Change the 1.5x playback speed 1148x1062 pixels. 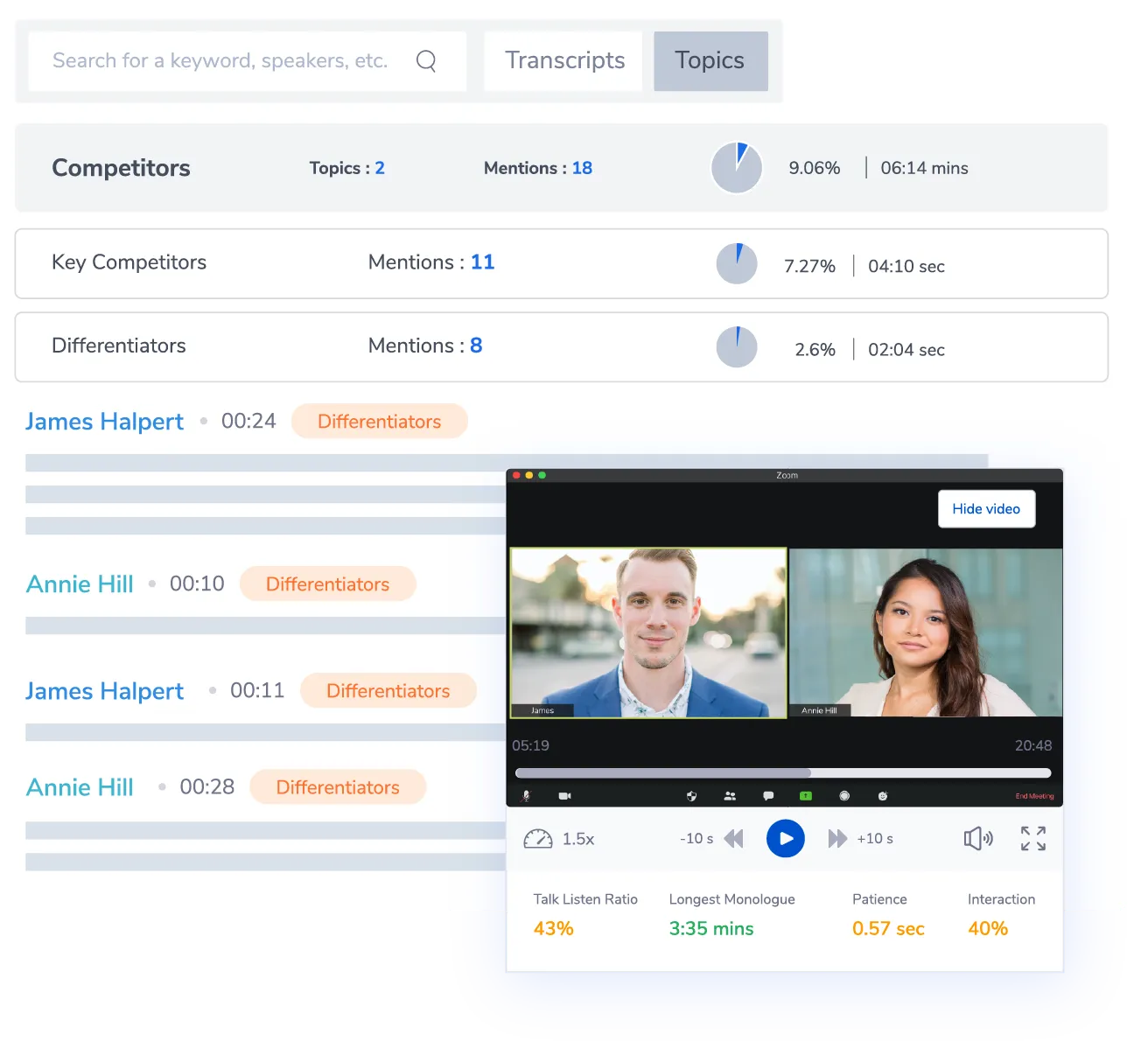point(578,839)
